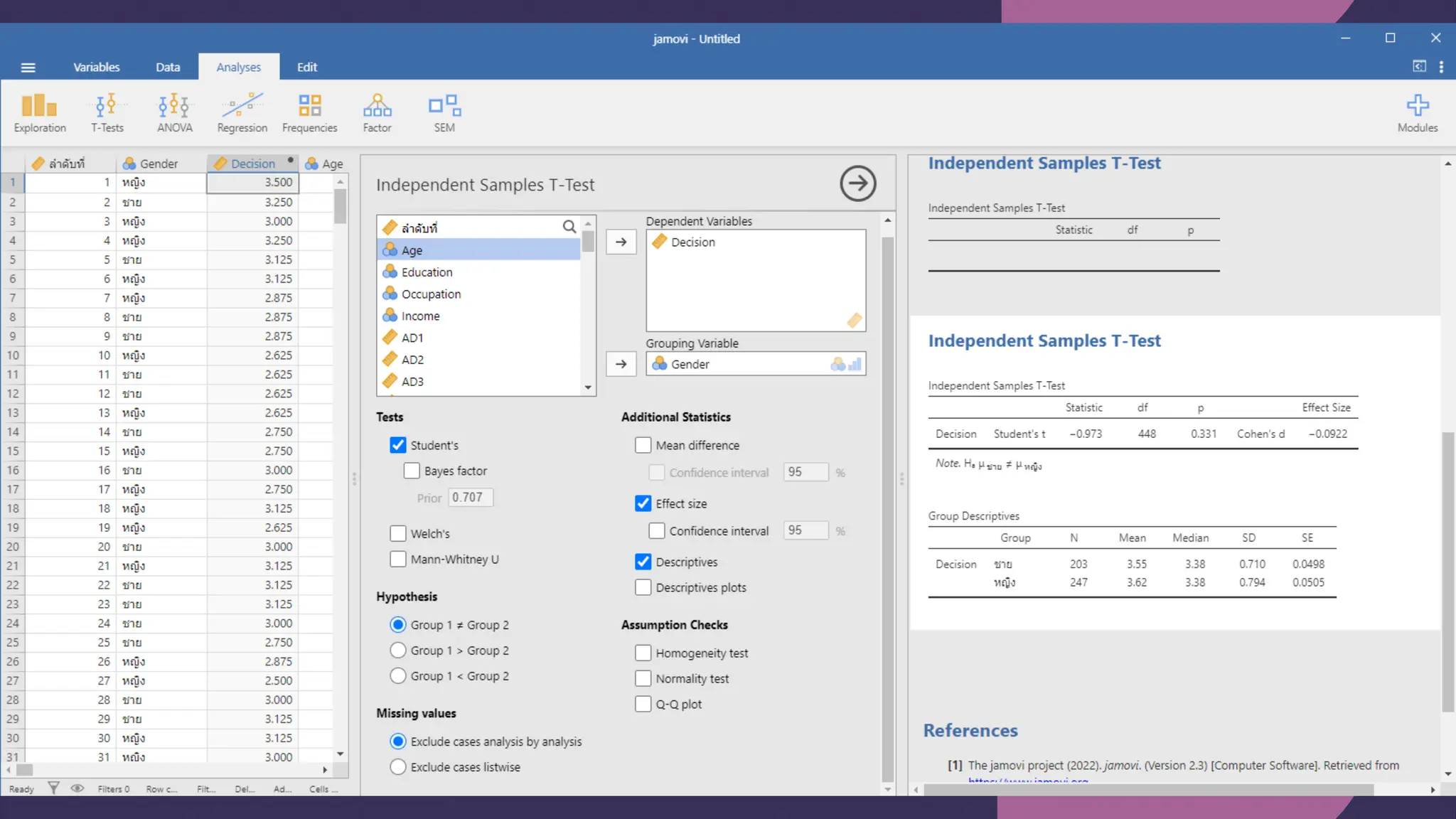Screen dimensions: 1456x819
Task: Select Group 1 > Group 2 hypothesis
Action: (398, 651)
